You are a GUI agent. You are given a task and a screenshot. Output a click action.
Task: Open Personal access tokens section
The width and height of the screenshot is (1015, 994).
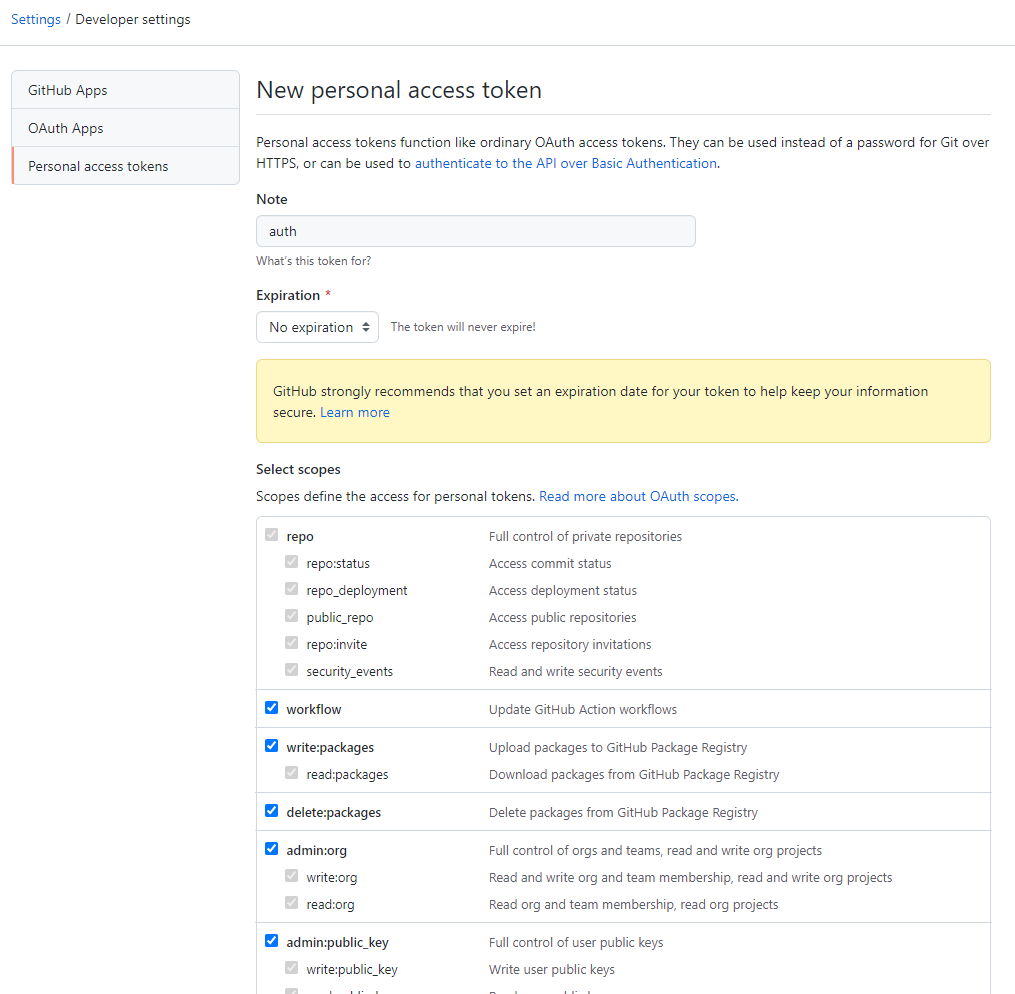point(126,166)
